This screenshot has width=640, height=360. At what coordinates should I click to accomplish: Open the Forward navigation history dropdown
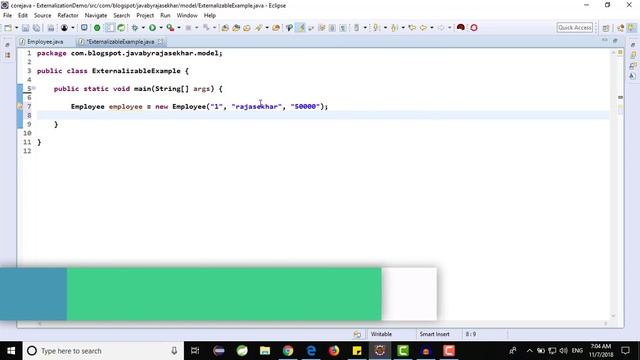(449, 28)
